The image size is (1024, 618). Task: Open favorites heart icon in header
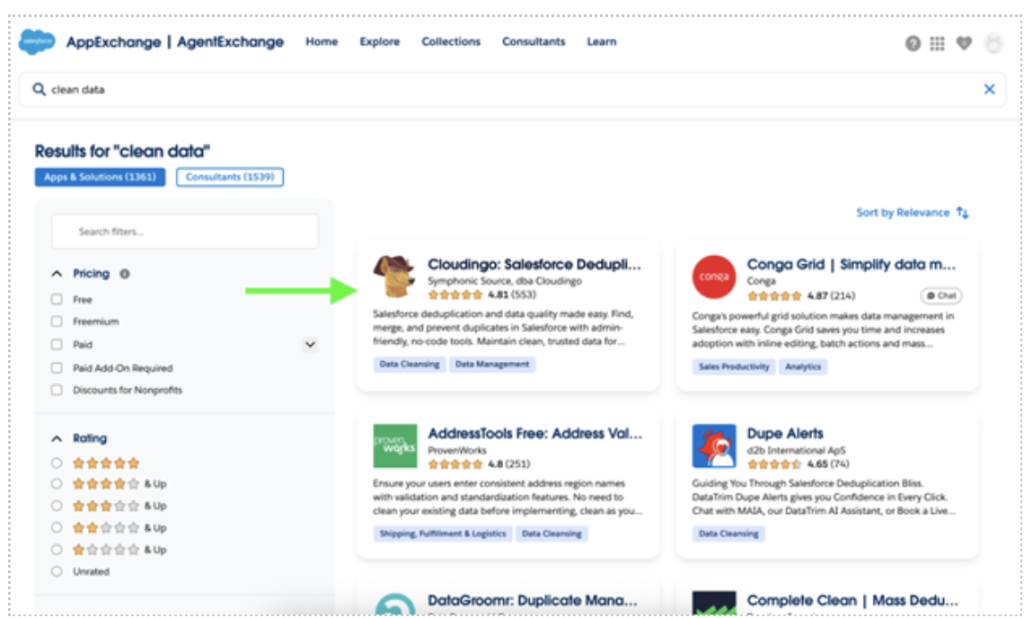tap(964, 43)
